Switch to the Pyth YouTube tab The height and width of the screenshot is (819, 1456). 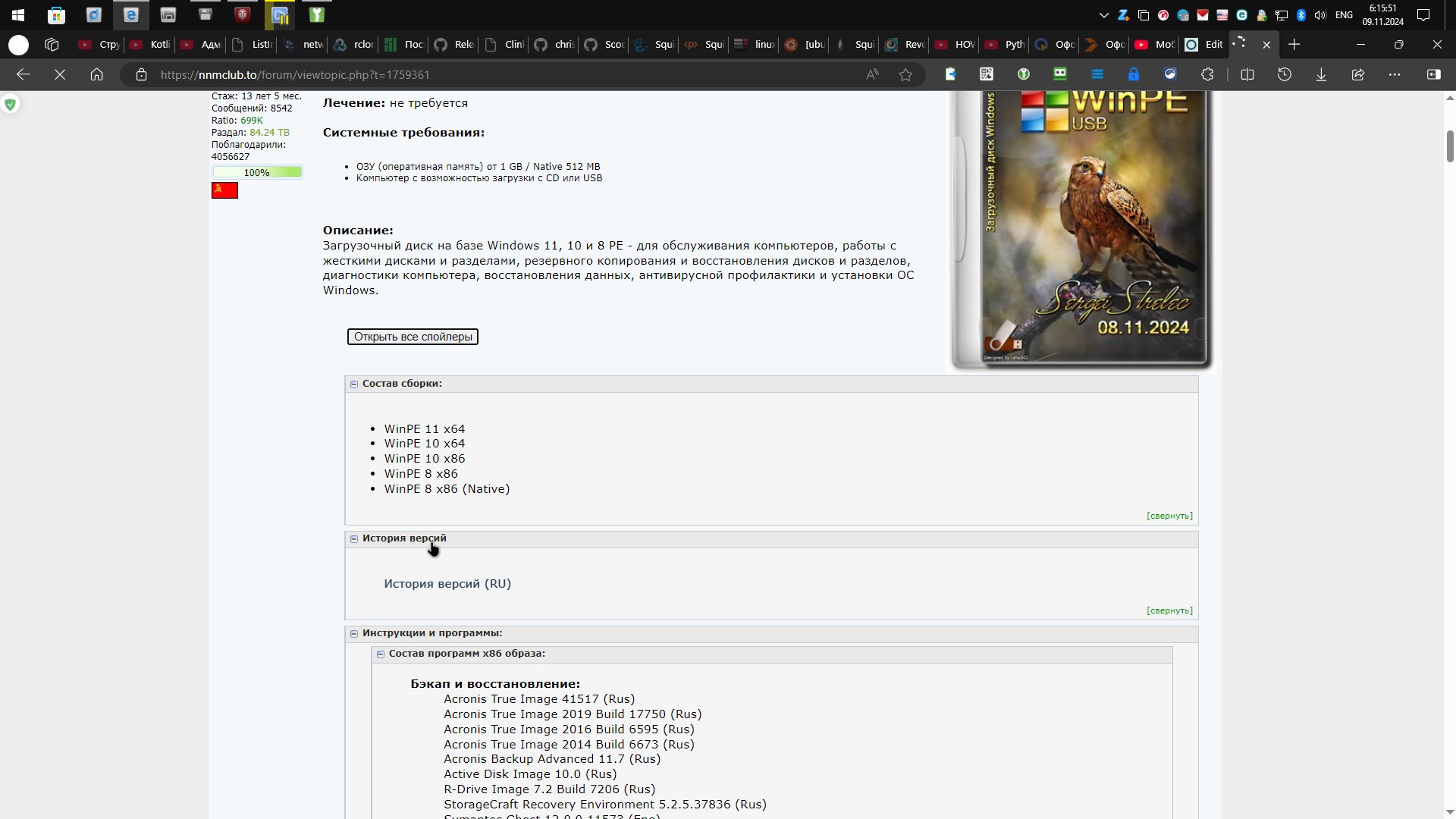pos(1005,45)
